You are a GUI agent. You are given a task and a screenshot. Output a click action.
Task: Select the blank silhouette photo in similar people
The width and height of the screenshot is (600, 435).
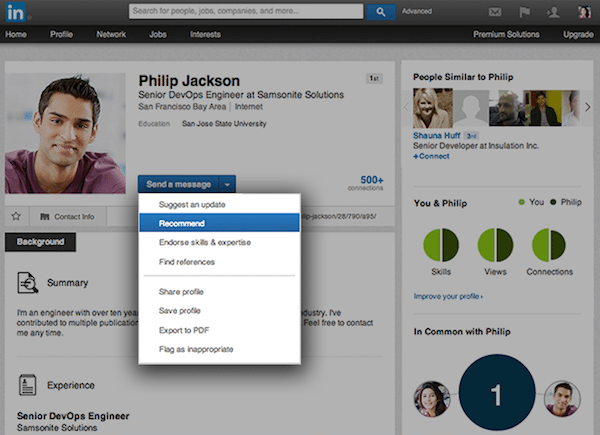click(x=471, y=108)
